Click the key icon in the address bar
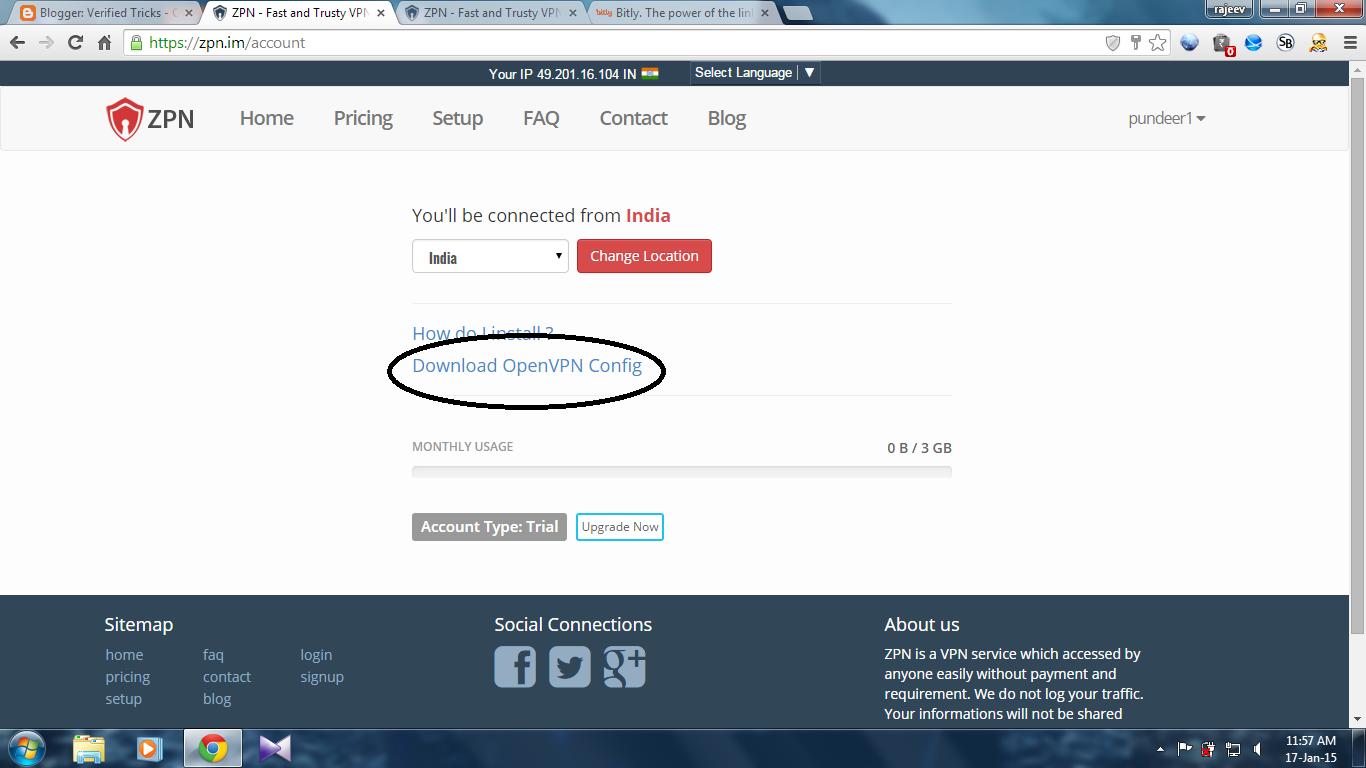This screenshot has height=768, width=1366. click(x=1136, y=43)
